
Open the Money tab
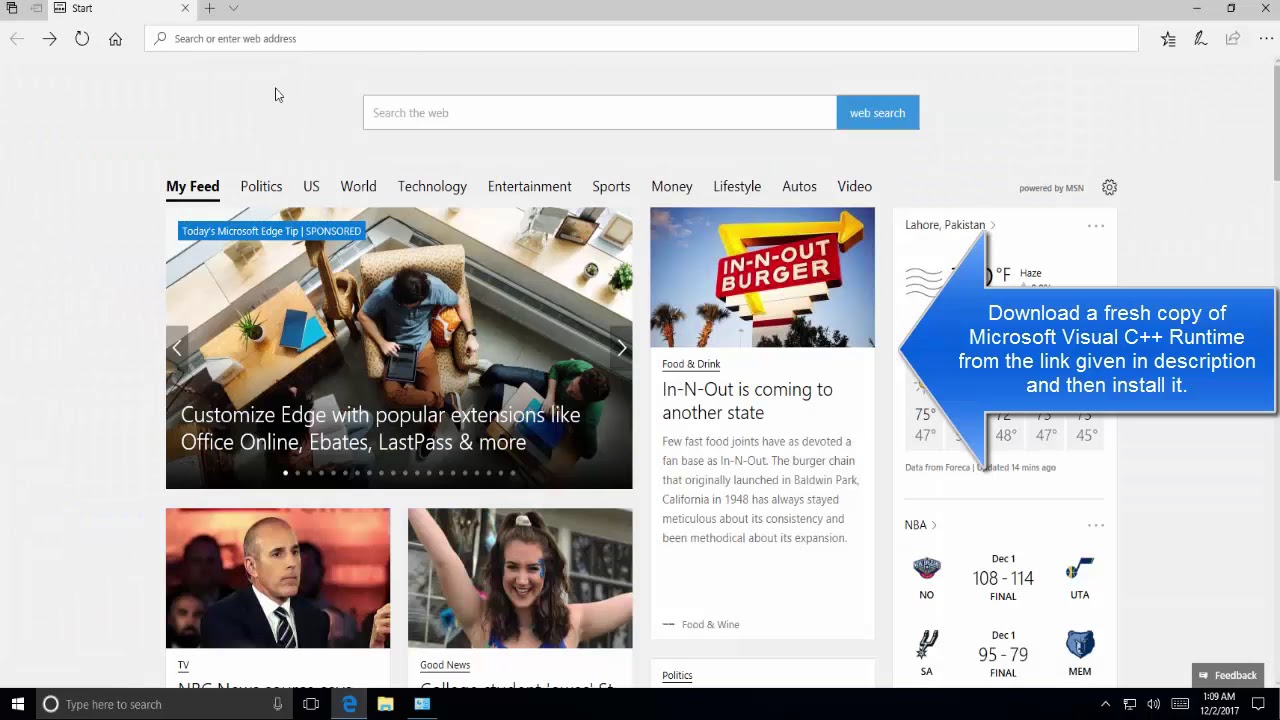(x=672, y=187)
